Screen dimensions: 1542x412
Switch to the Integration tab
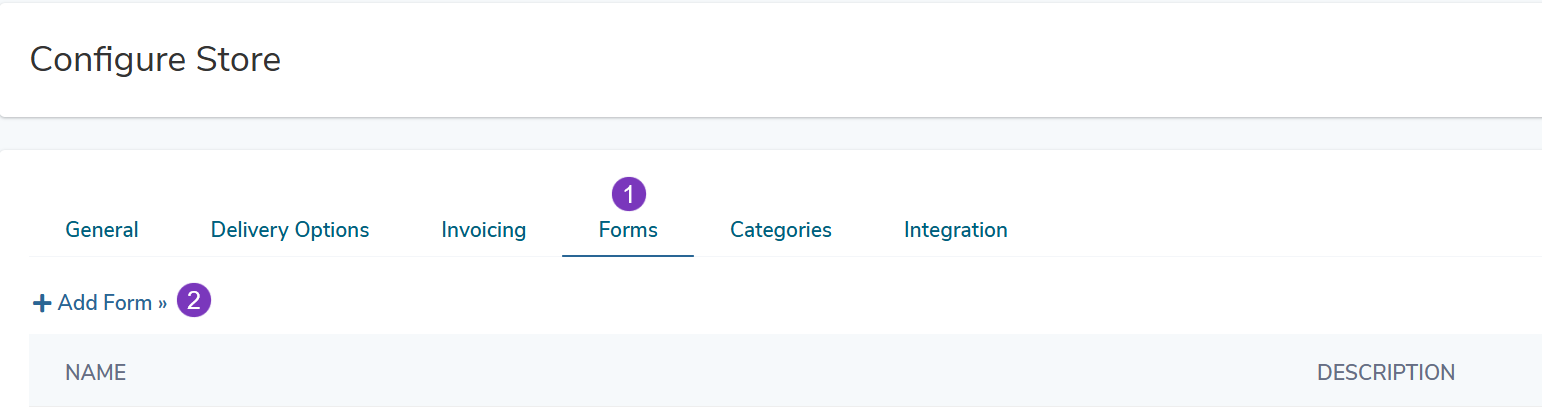[956, 230]
